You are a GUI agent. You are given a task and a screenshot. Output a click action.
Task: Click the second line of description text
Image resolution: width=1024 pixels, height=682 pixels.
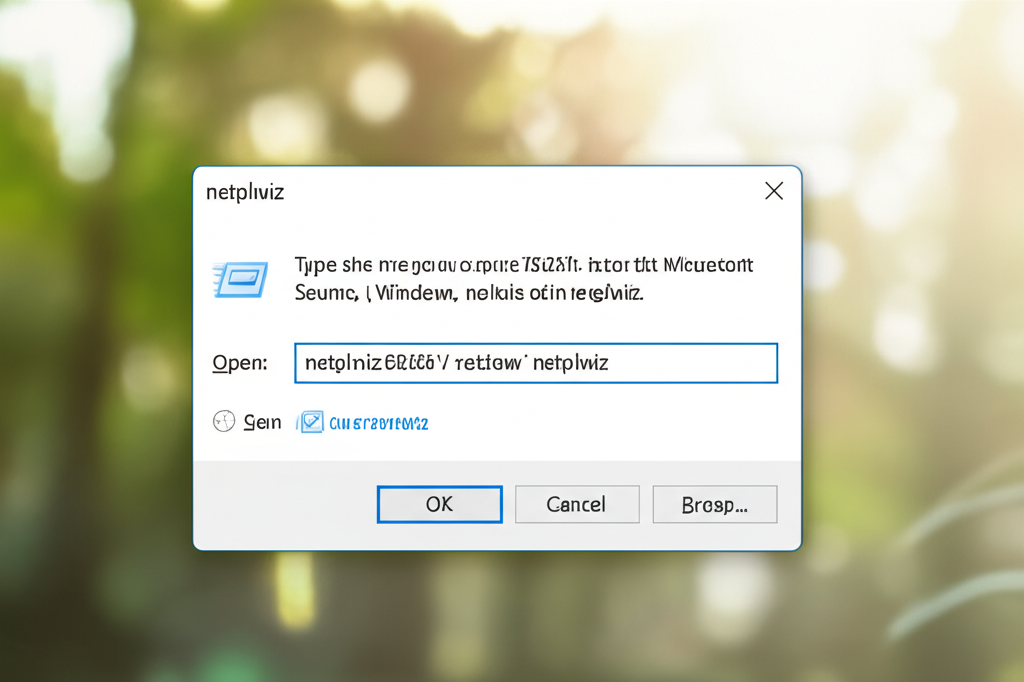(469, 294)
